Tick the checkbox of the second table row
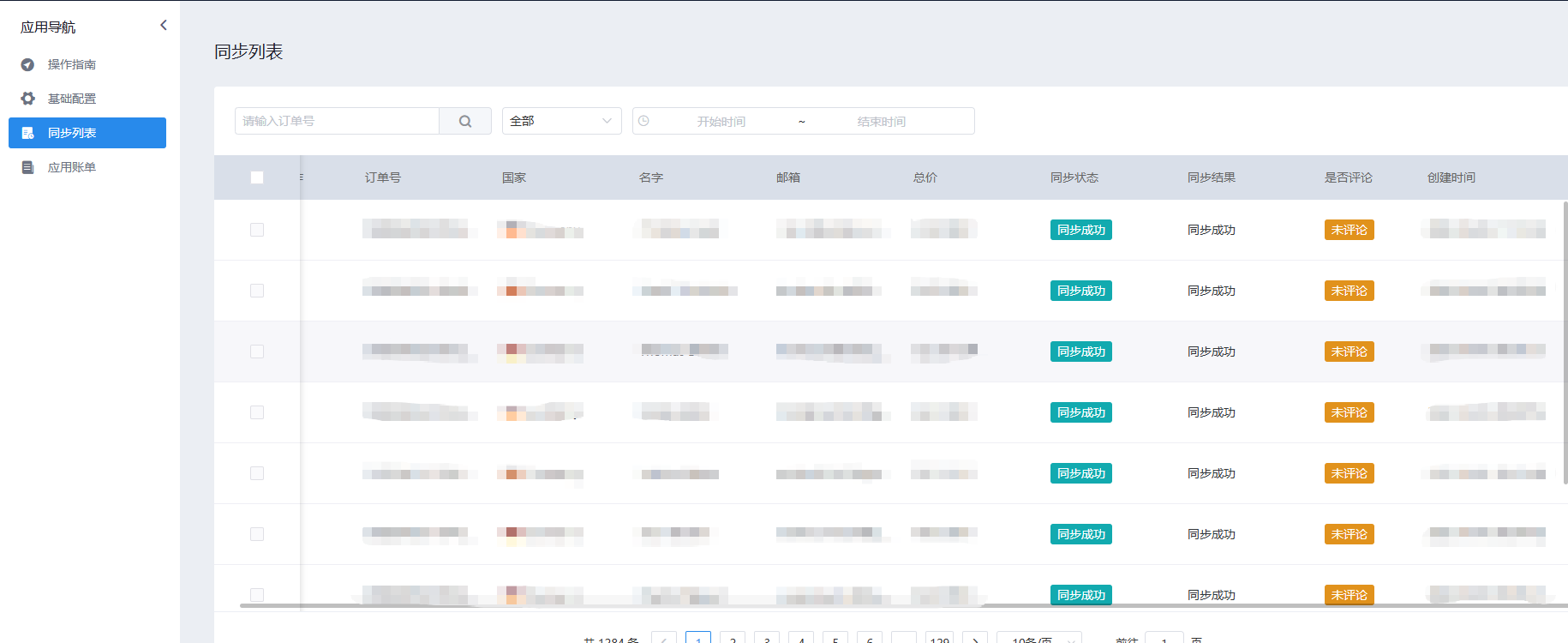The width and height of the screenshot is (1568, 643). click(257, 291)
